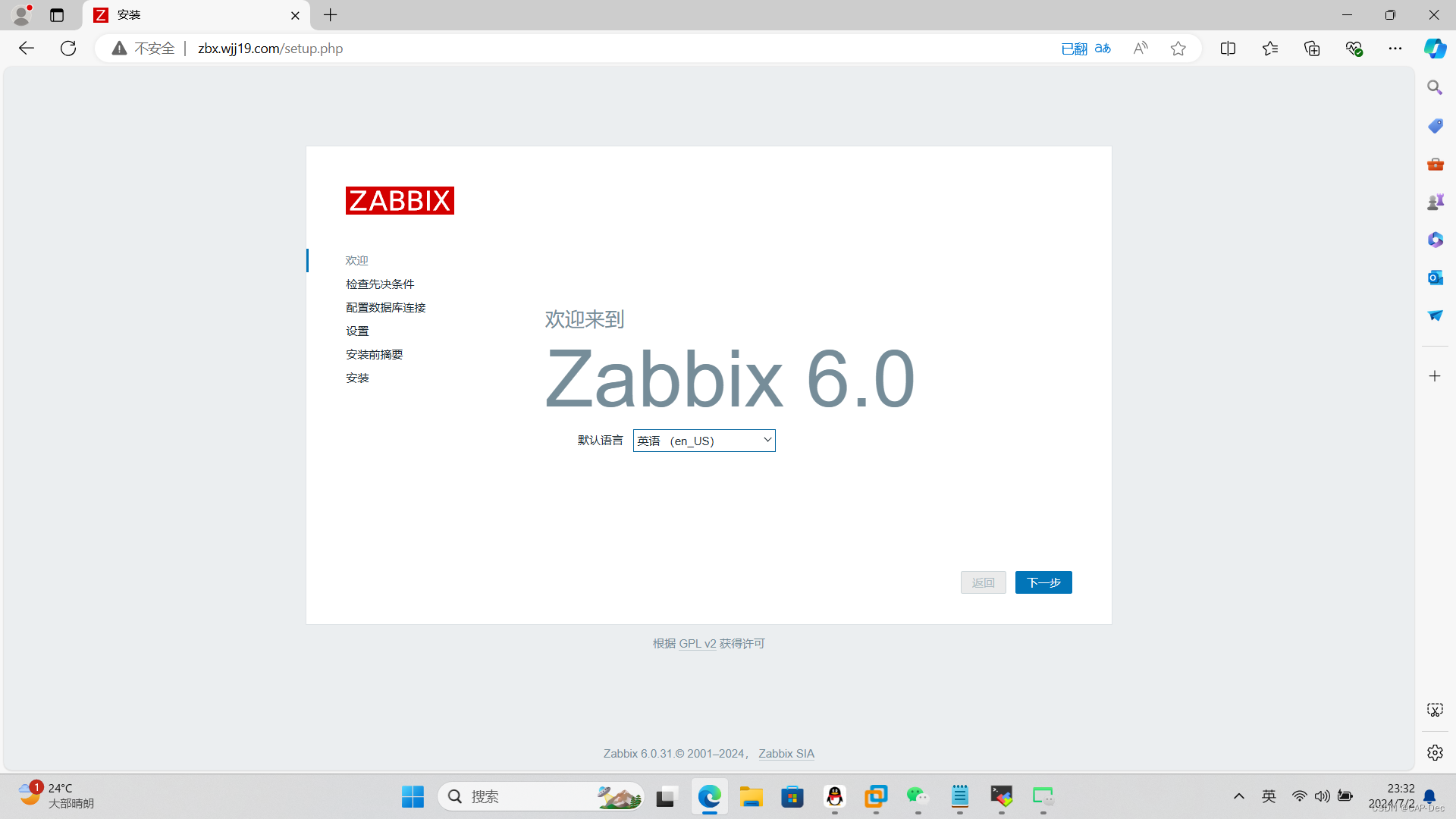
Task: Open the browser settings and more menu
Action: click(x=1395, y=49)
